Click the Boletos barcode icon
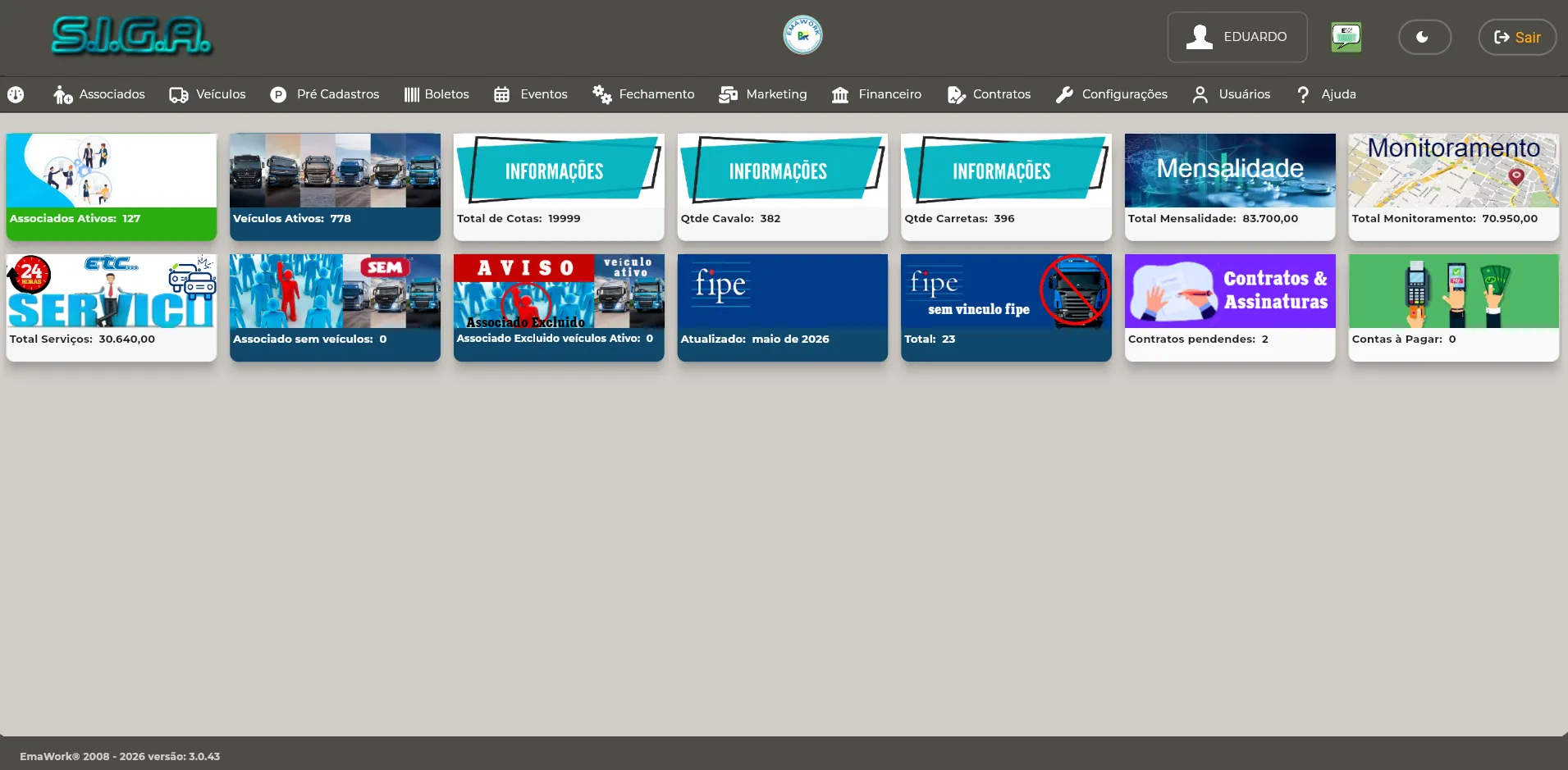The width and height of the screenshot is (1568, 770). 412,95
